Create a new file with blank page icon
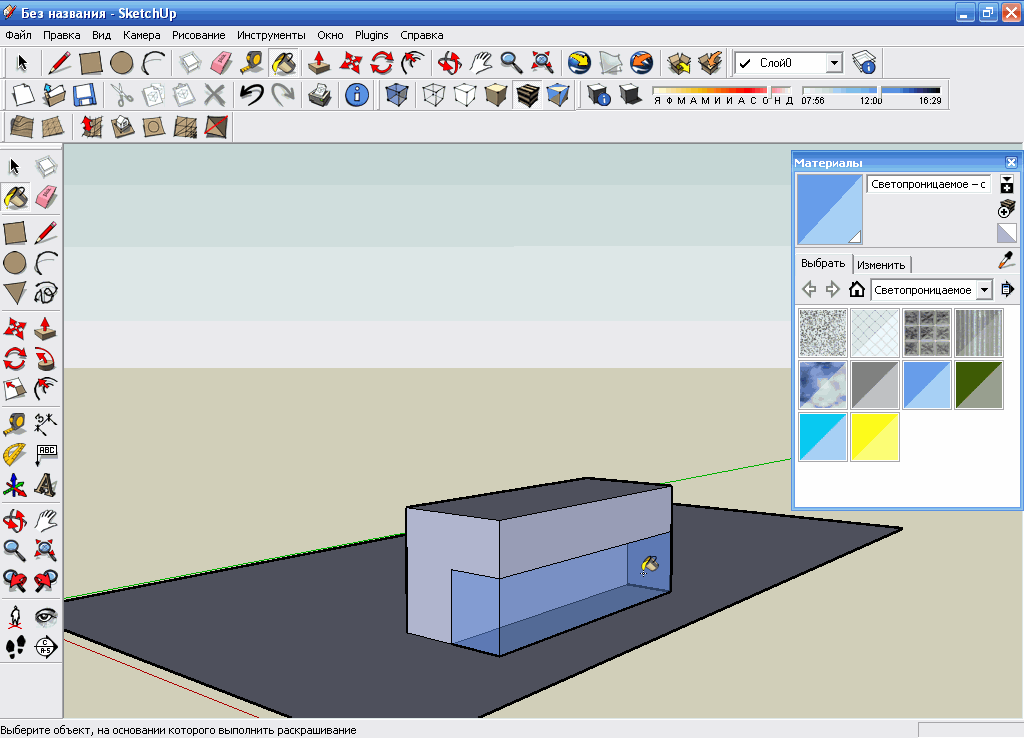 pyautogui.click(x=23, y=95)
